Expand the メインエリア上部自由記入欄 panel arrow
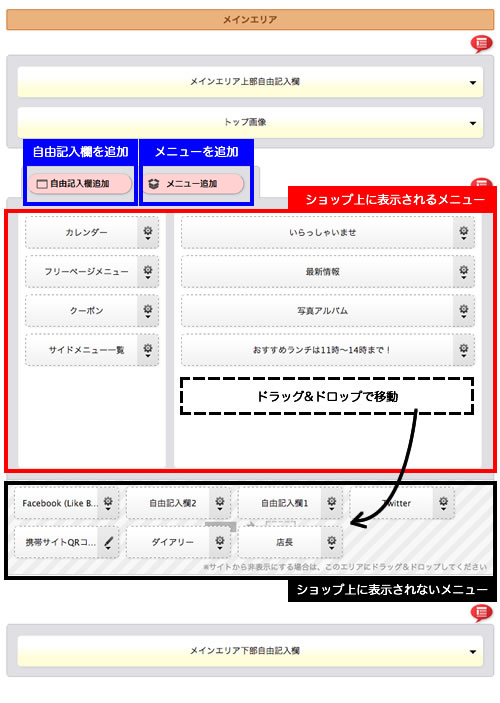 pos(473,82)
